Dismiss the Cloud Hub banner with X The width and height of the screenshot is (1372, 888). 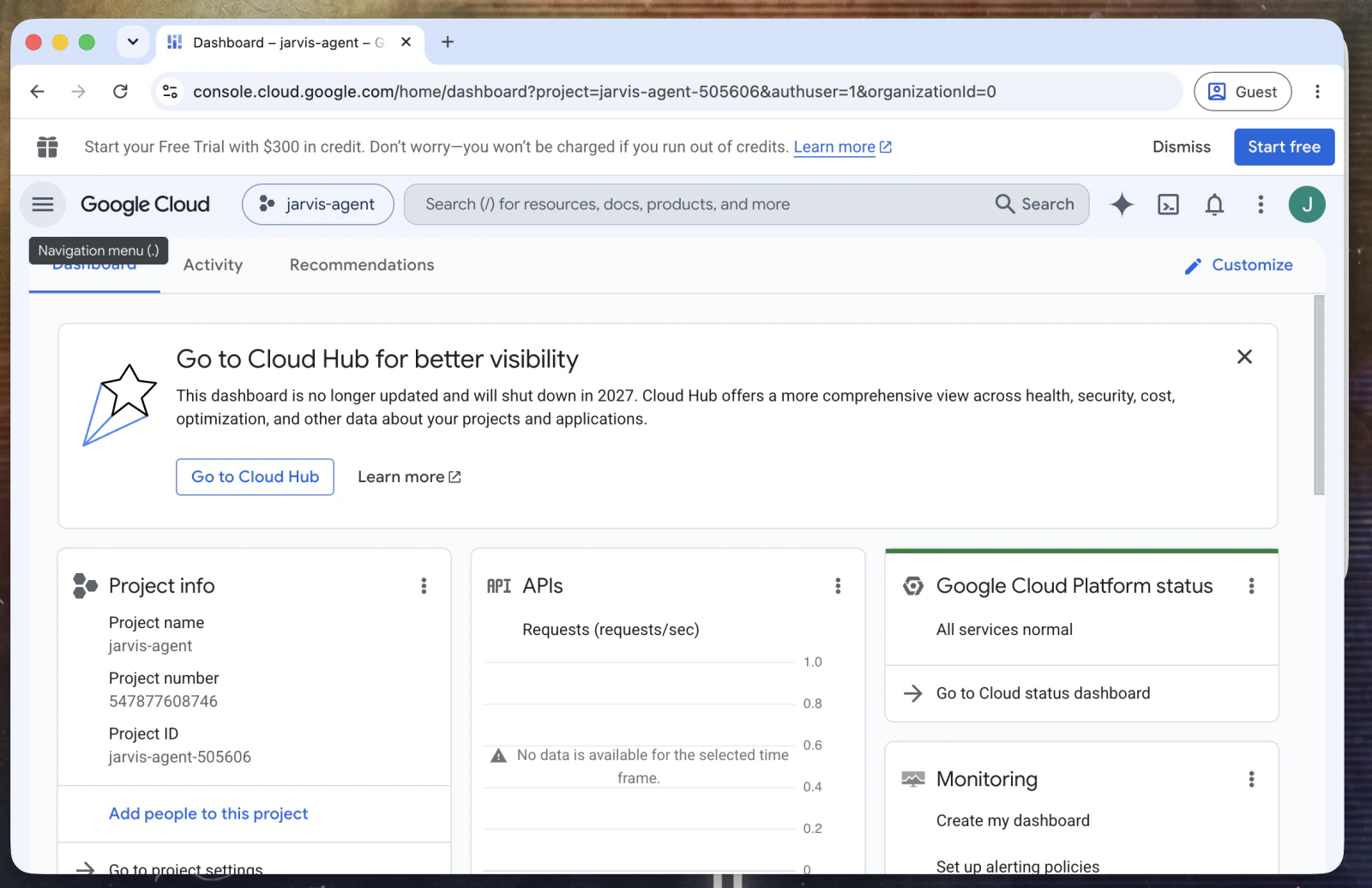pos(1245,357)
